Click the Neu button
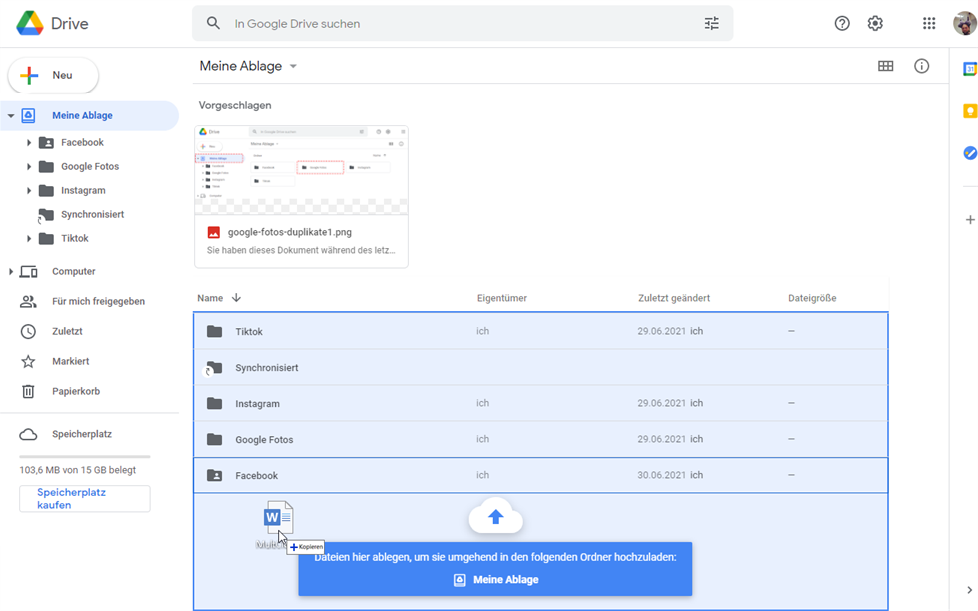The height and width of the screenshot is (611, 978). click(53, 75)
